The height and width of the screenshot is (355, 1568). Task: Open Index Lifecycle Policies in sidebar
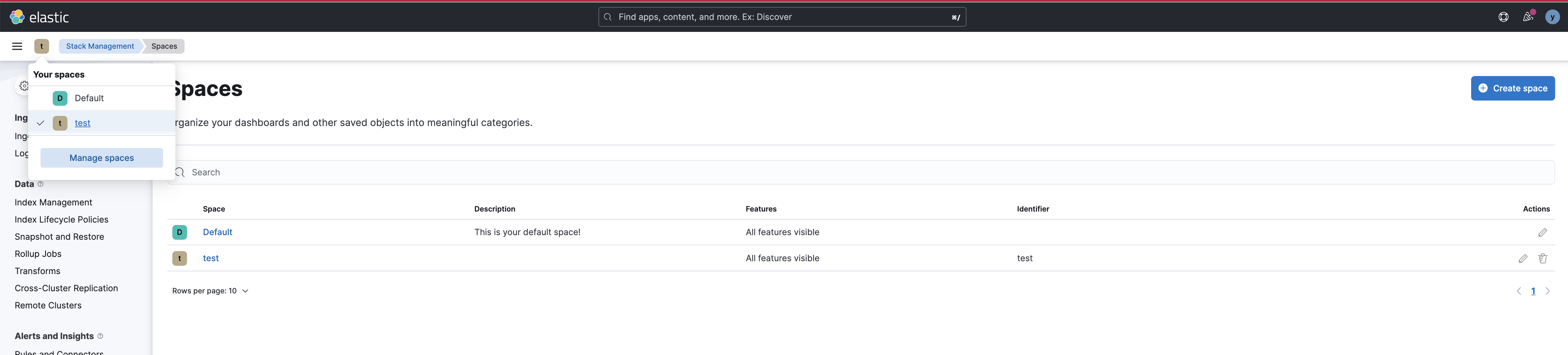(x=62, y=219)
